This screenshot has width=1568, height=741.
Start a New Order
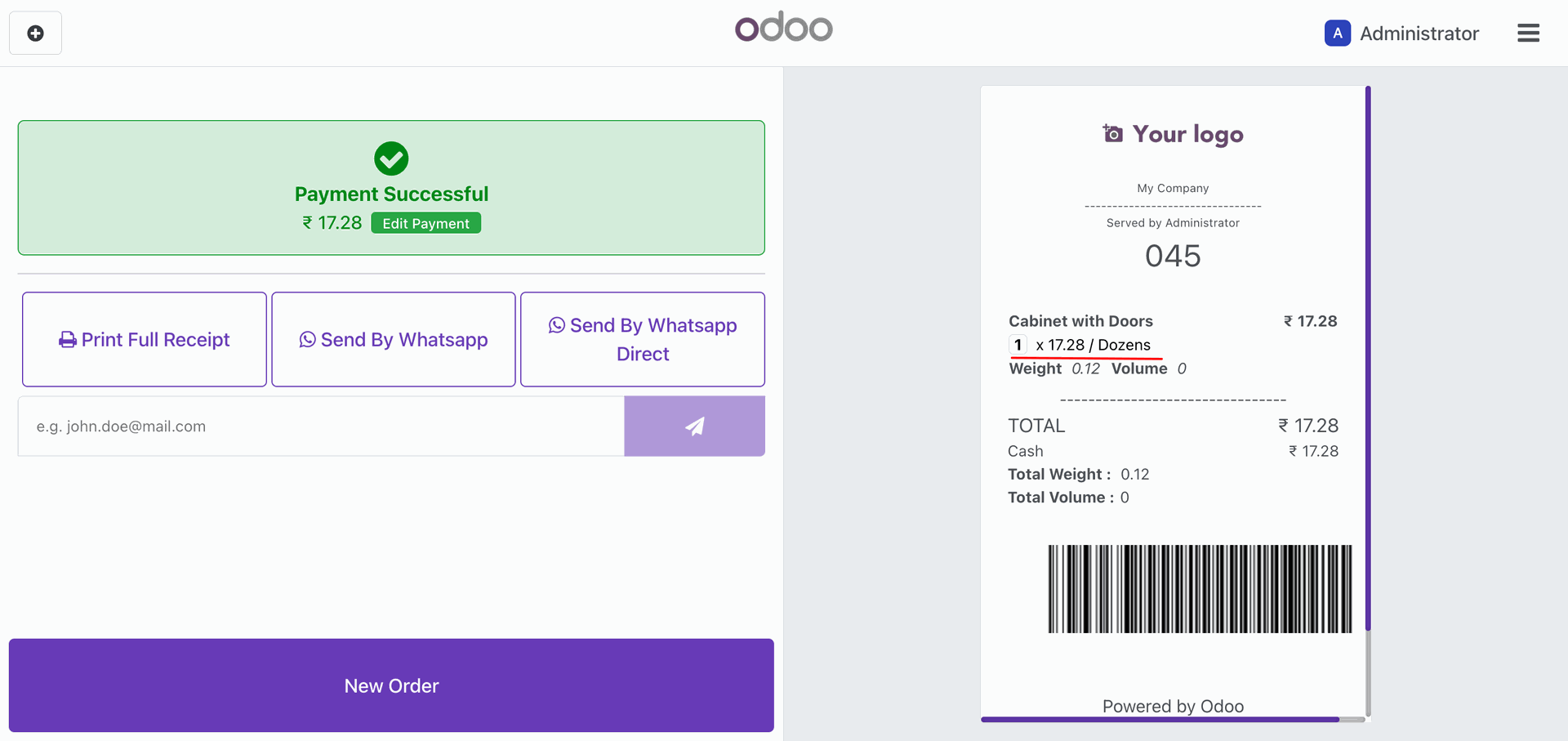point(391,685)
